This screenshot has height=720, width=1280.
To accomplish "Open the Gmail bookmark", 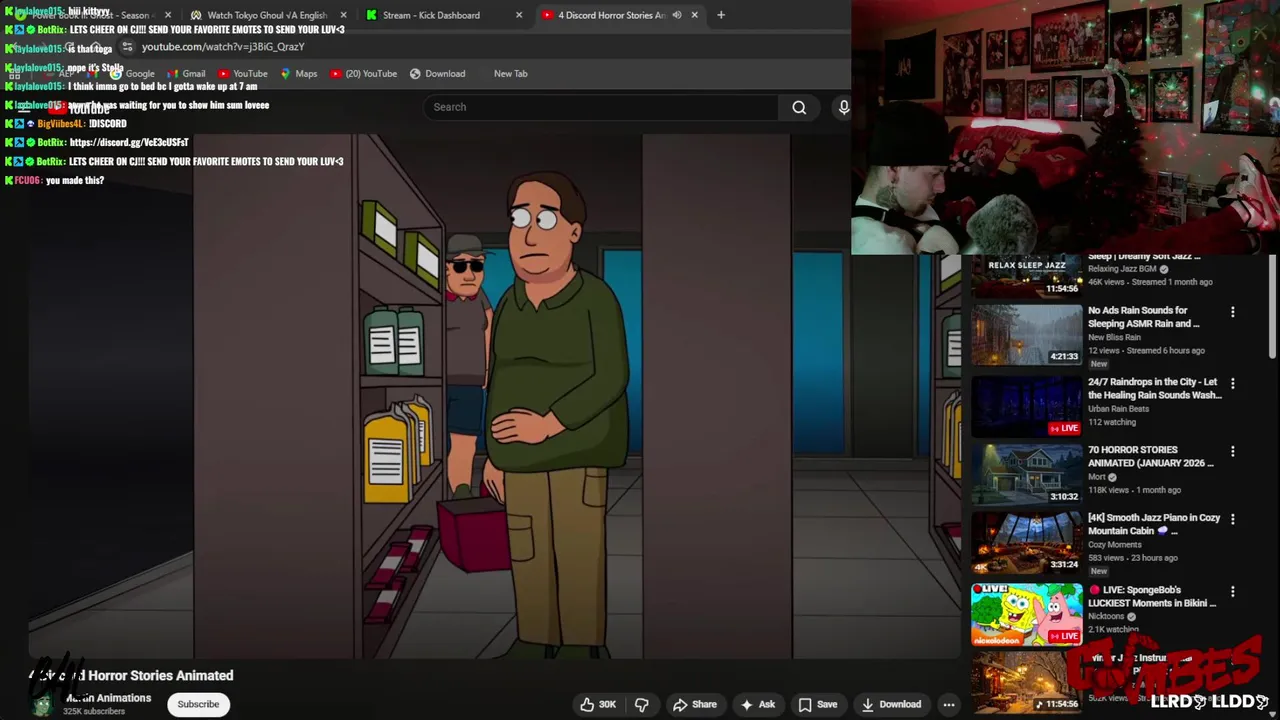I will (186, 73).
